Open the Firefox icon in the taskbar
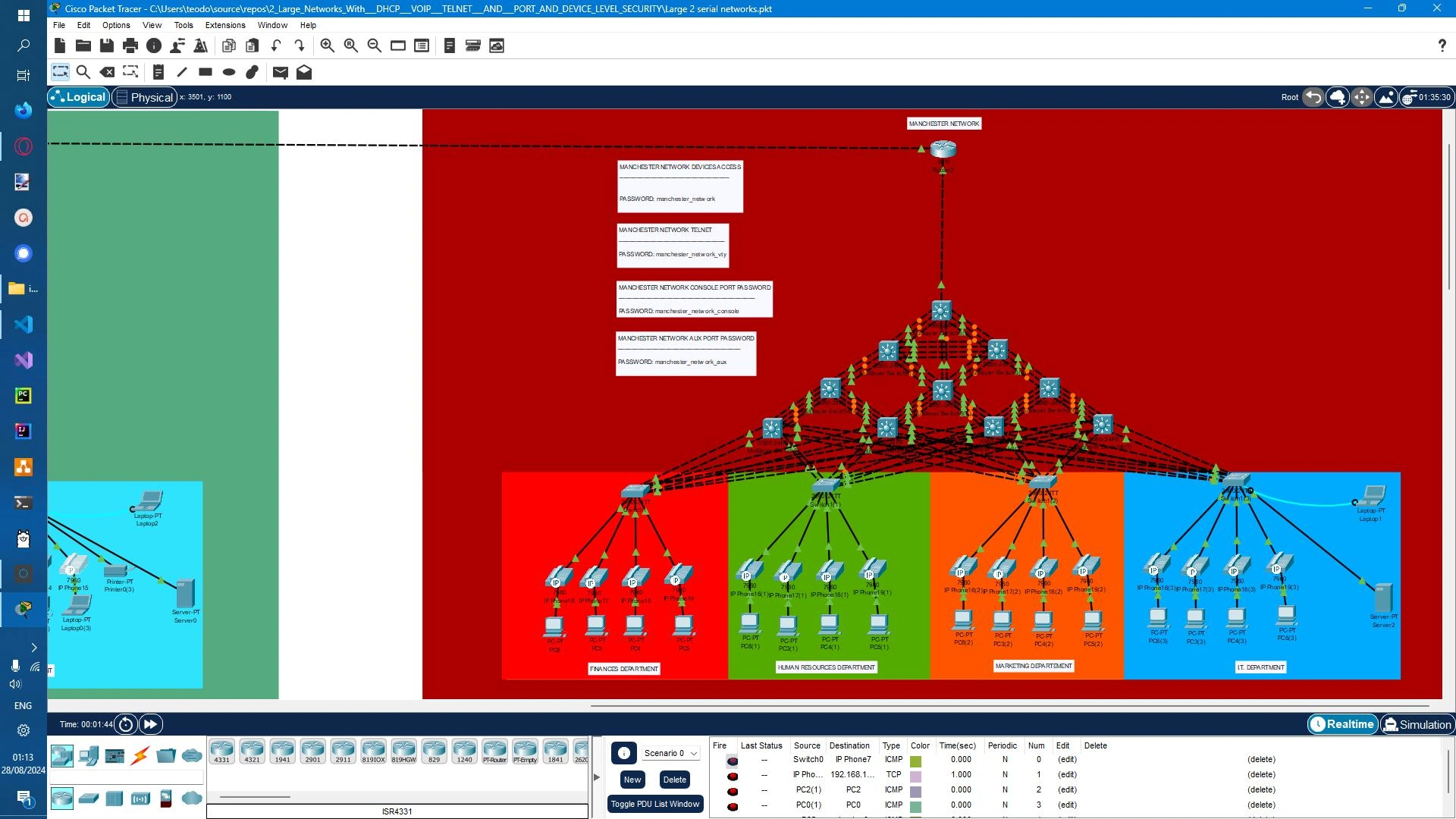Viewport: 1456px width, 819px height. click(23, 110)
